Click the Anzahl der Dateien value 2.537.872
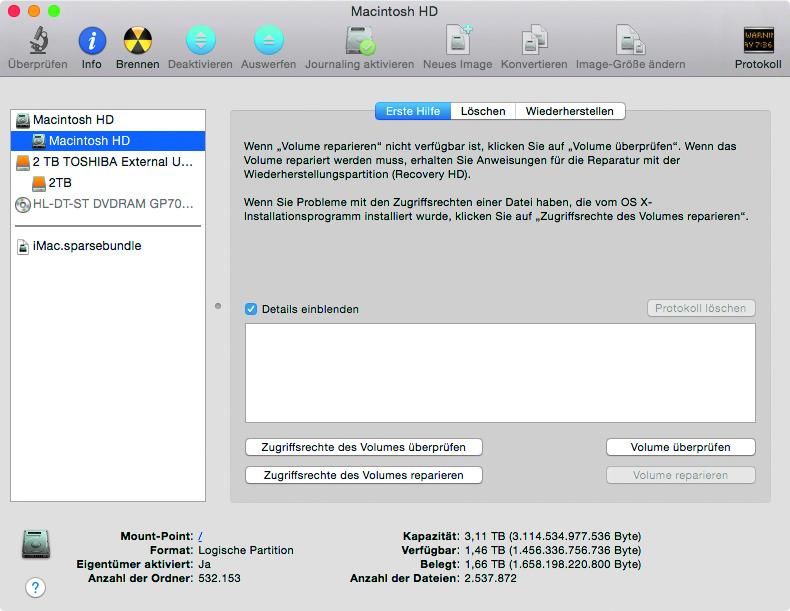Screen dimensions: 790x611 coord(490,579)
